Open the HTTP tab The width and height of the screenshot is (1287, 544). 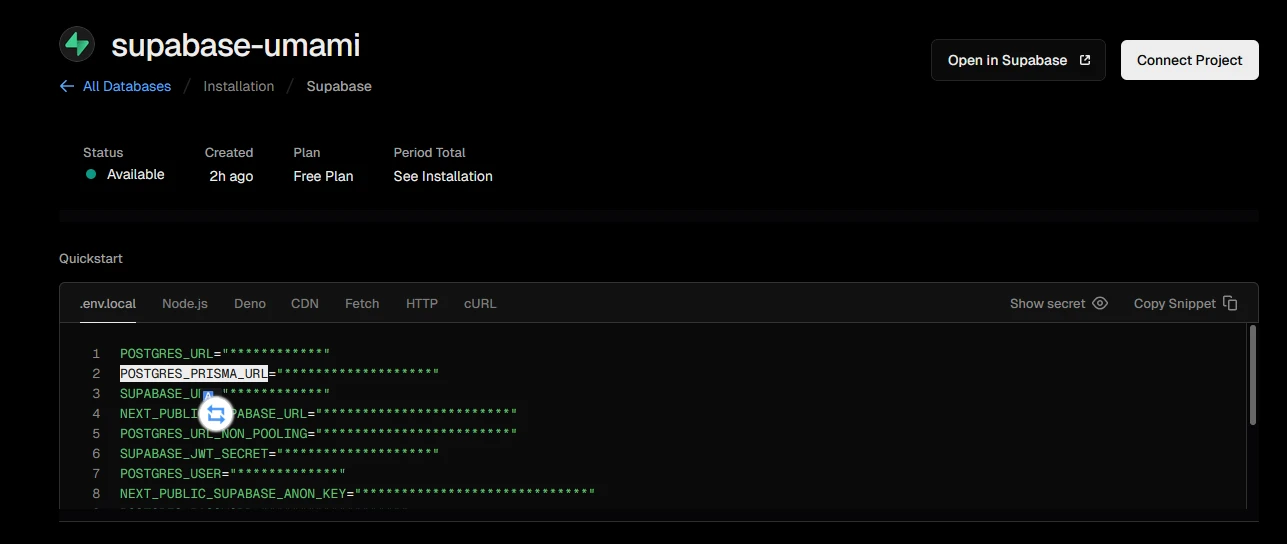pos(422,303)
